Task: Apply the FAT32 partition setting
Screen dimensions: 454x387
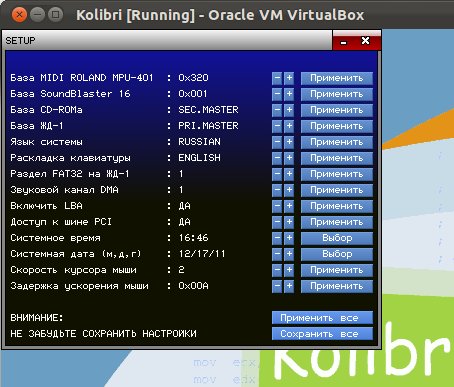Action: click(337, 174)
